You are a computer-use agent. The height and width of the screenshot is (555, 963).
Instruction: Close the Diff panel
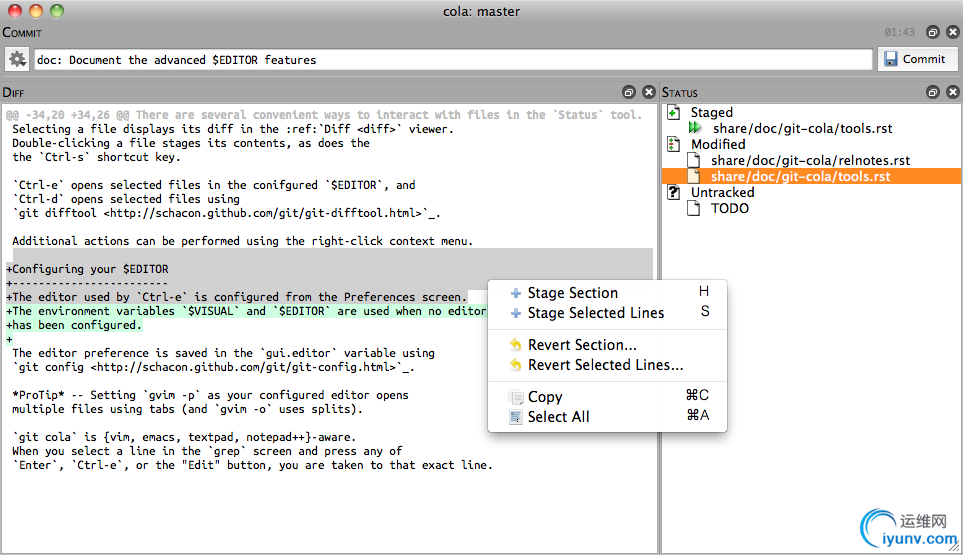tap(648, 92)
